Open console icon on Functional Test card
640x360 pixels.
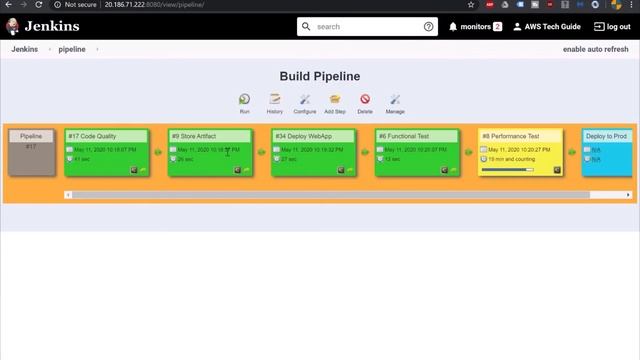click(x=444, y=170)
